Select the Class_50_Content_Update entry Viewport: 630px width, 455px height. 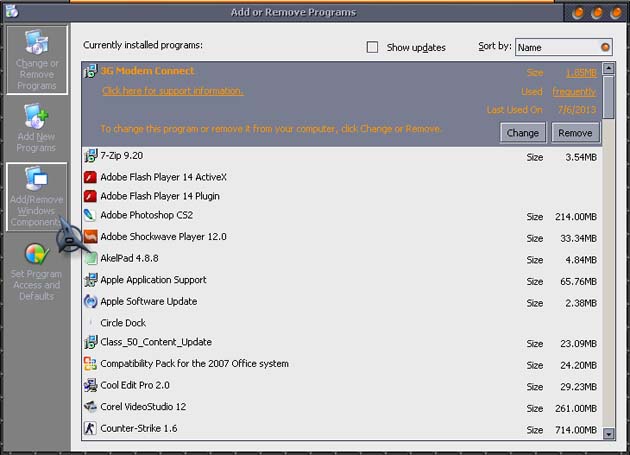tap(342, 342)
